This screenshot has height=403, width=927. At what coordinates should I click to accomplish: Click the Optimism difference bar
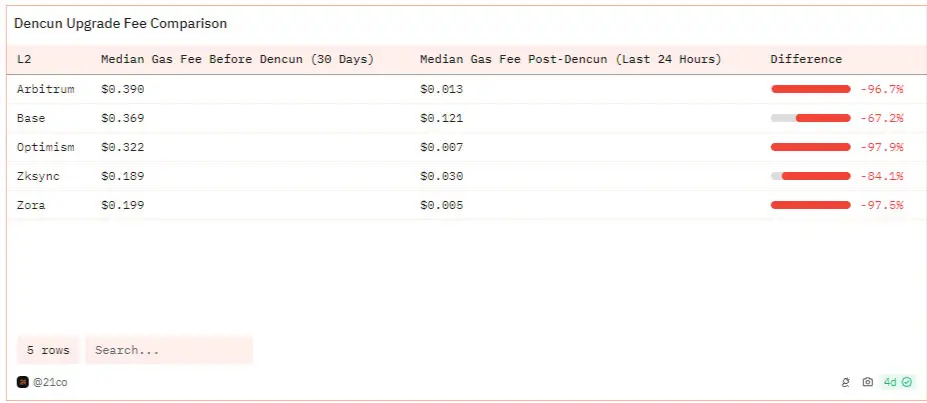click(811, 147)
